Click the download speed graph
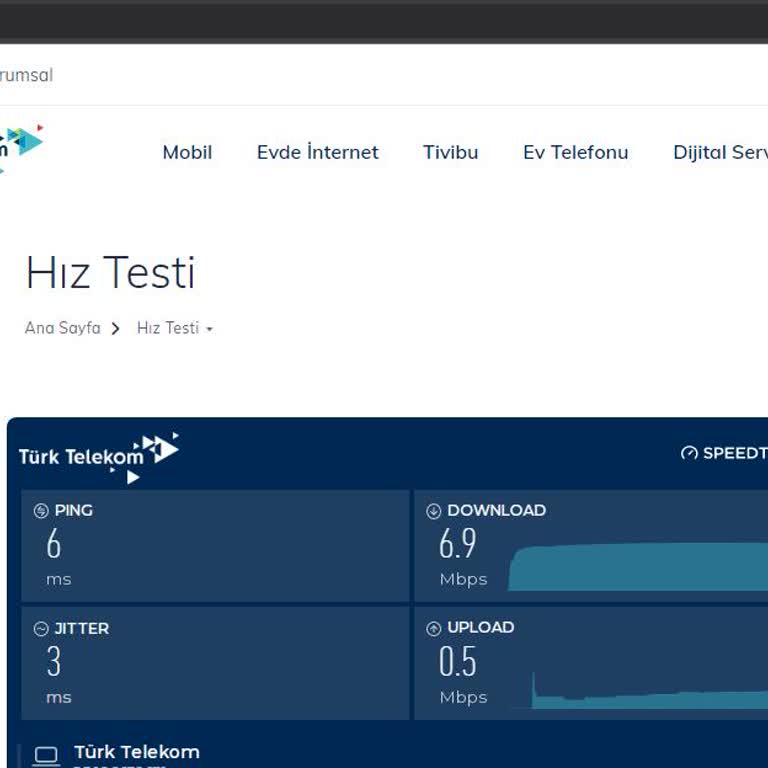This screenshot has width=768, height=768. click(640, 567)
